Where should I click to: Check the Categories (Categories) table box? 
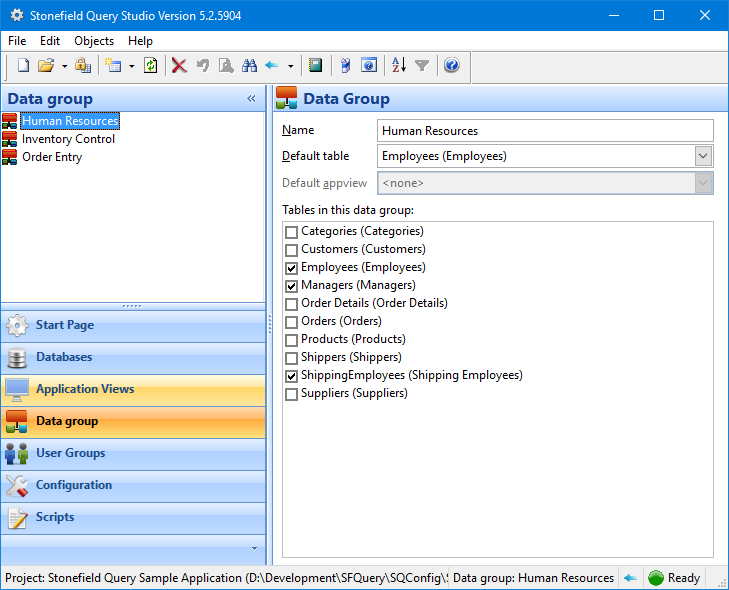pos(292,232)
